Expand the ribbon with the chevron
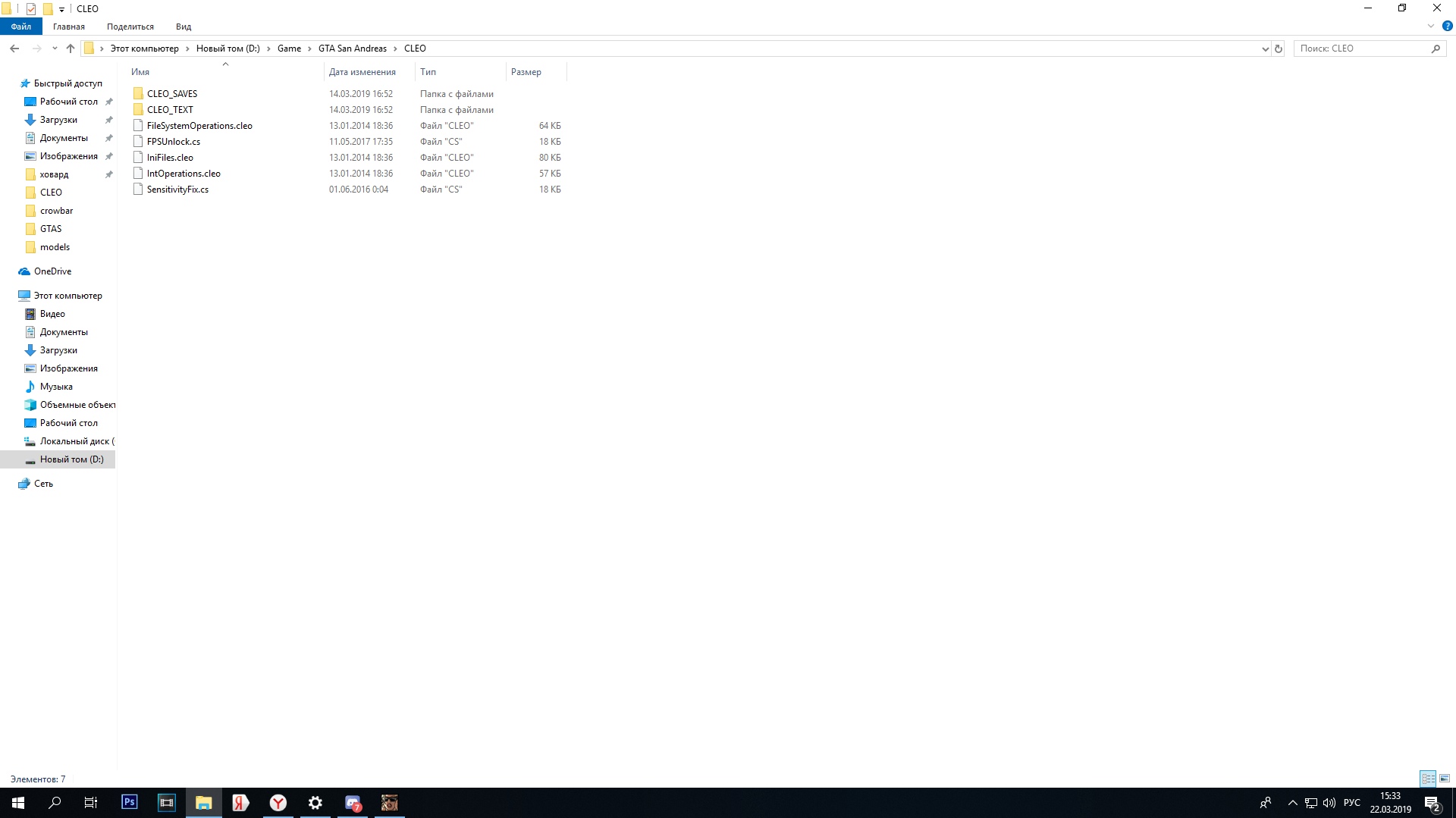Image resolution: width=1456 pixels, height=818 pixels. 1430,26
